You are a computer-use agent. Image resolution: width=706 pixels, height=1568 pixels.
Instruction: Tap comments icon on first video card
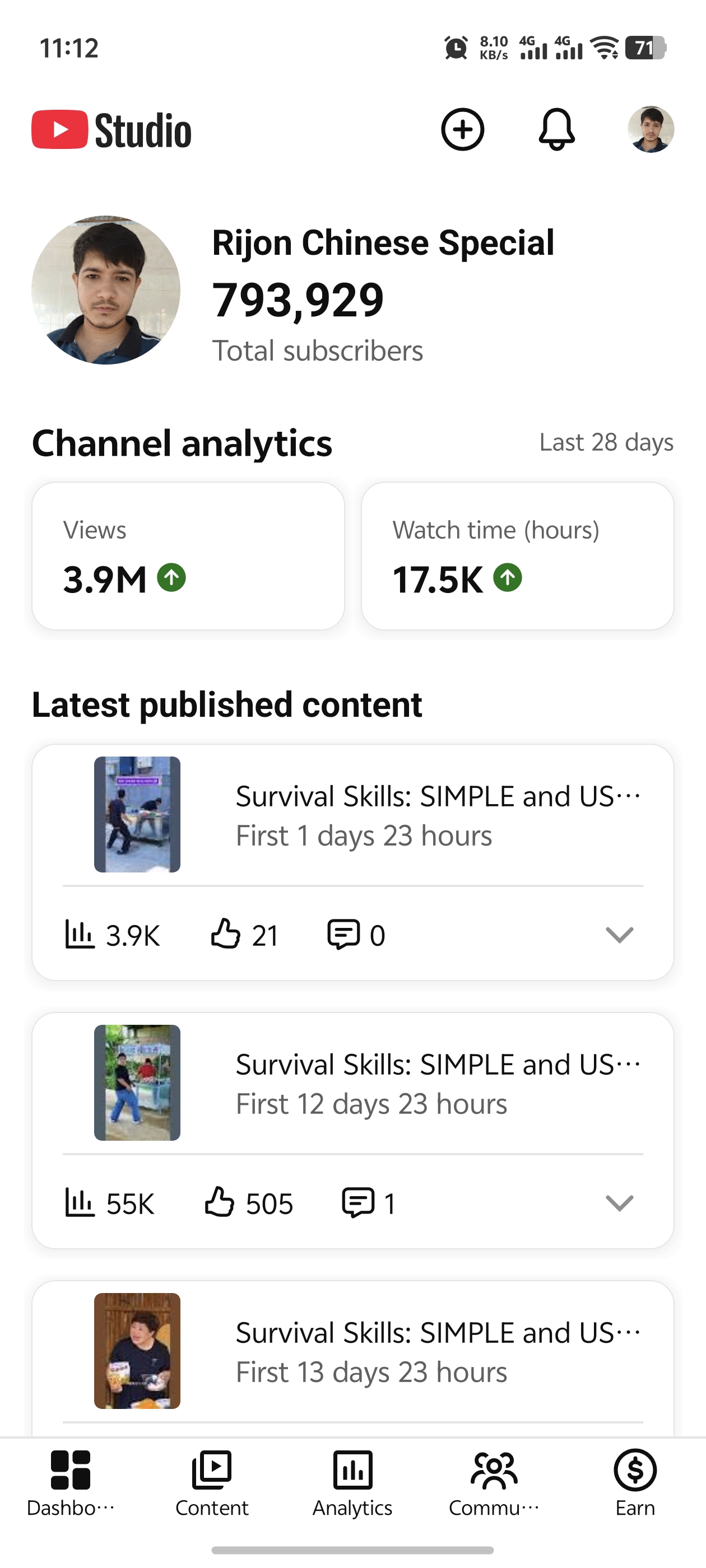pos(343,934)
